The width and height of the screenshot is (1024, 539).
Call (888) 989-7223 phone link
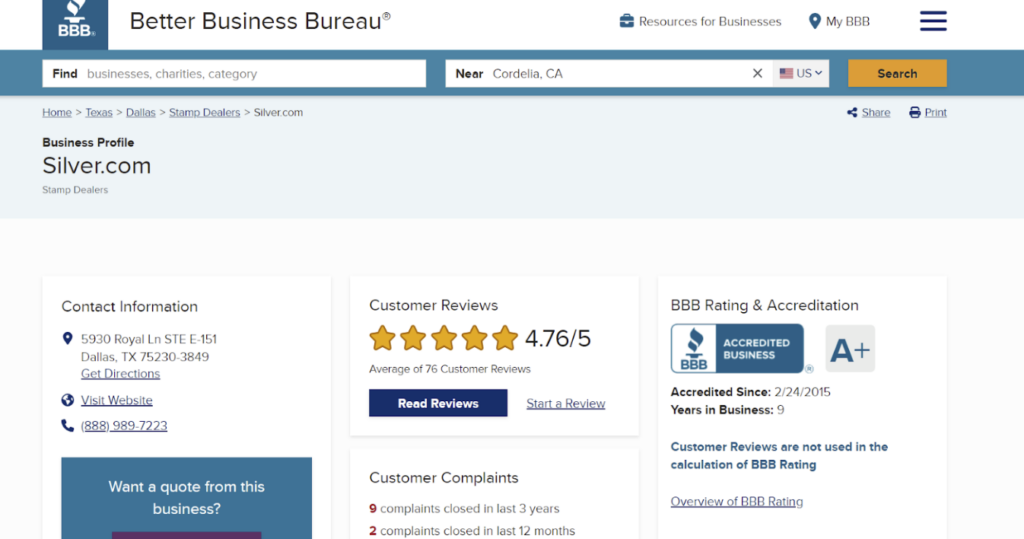tap(124, 426)
